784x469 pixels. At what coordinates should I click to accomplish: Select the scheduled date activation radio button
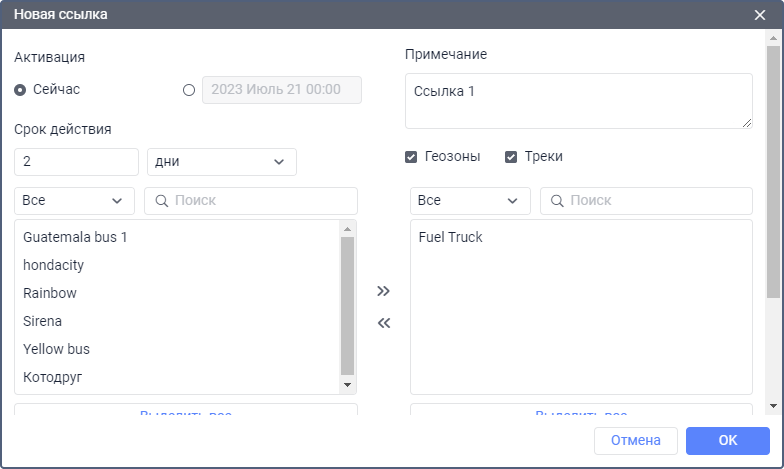(189, 90)
